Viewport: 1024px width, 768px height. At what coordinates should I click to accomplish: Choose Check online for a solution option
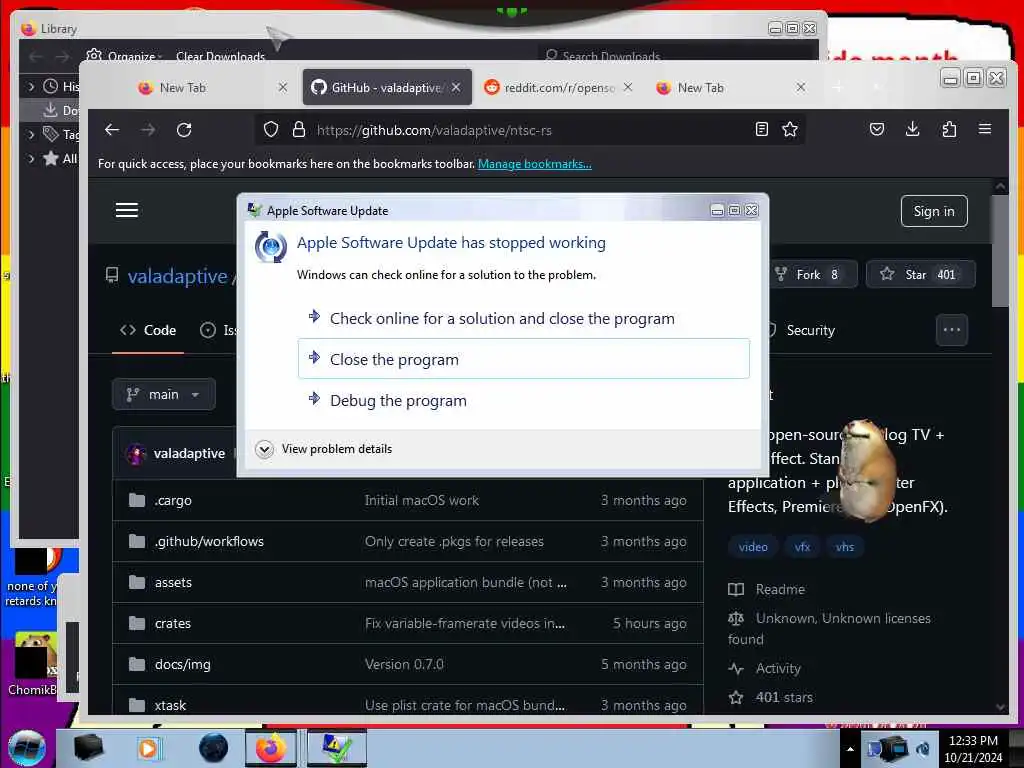[x=524, y=319]
